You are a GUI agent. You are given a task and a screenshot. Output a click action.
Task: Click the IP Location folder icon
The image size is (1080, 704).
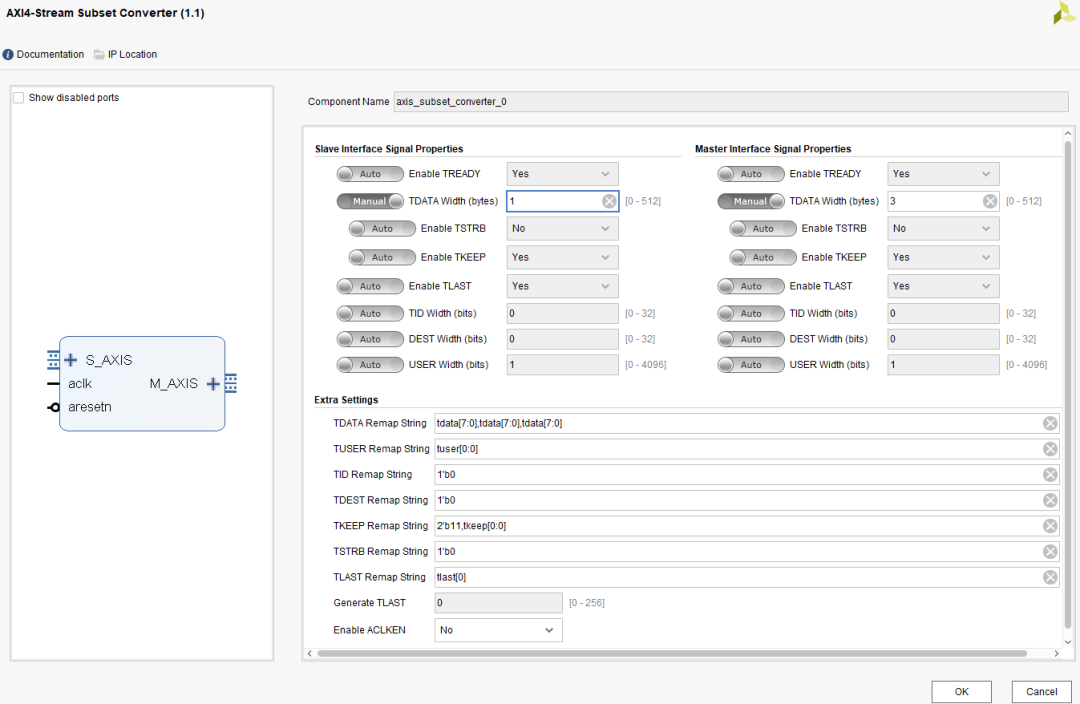tap(99, 55)
